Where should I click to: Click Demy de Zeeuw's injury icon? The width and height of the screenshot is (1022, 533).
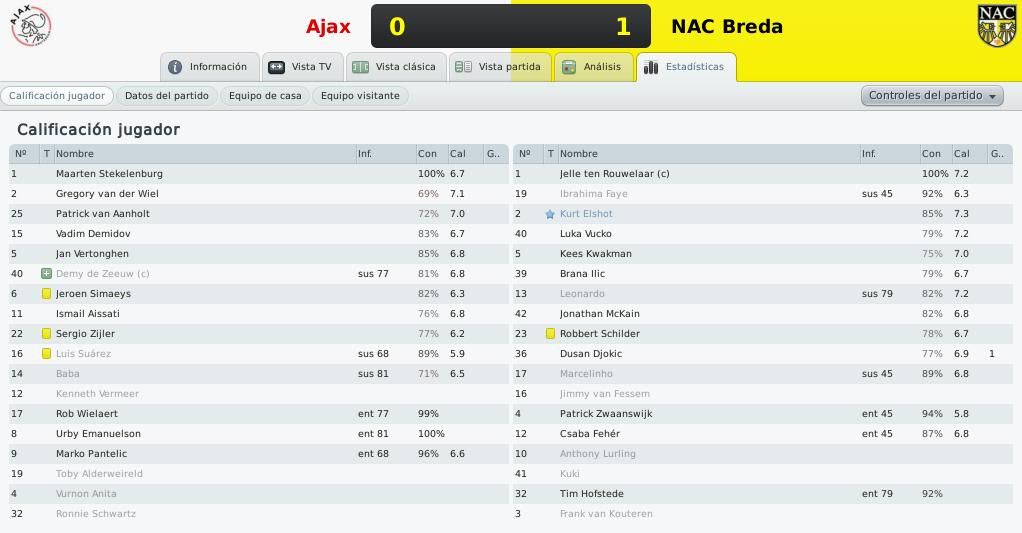(x=46, y=274)
